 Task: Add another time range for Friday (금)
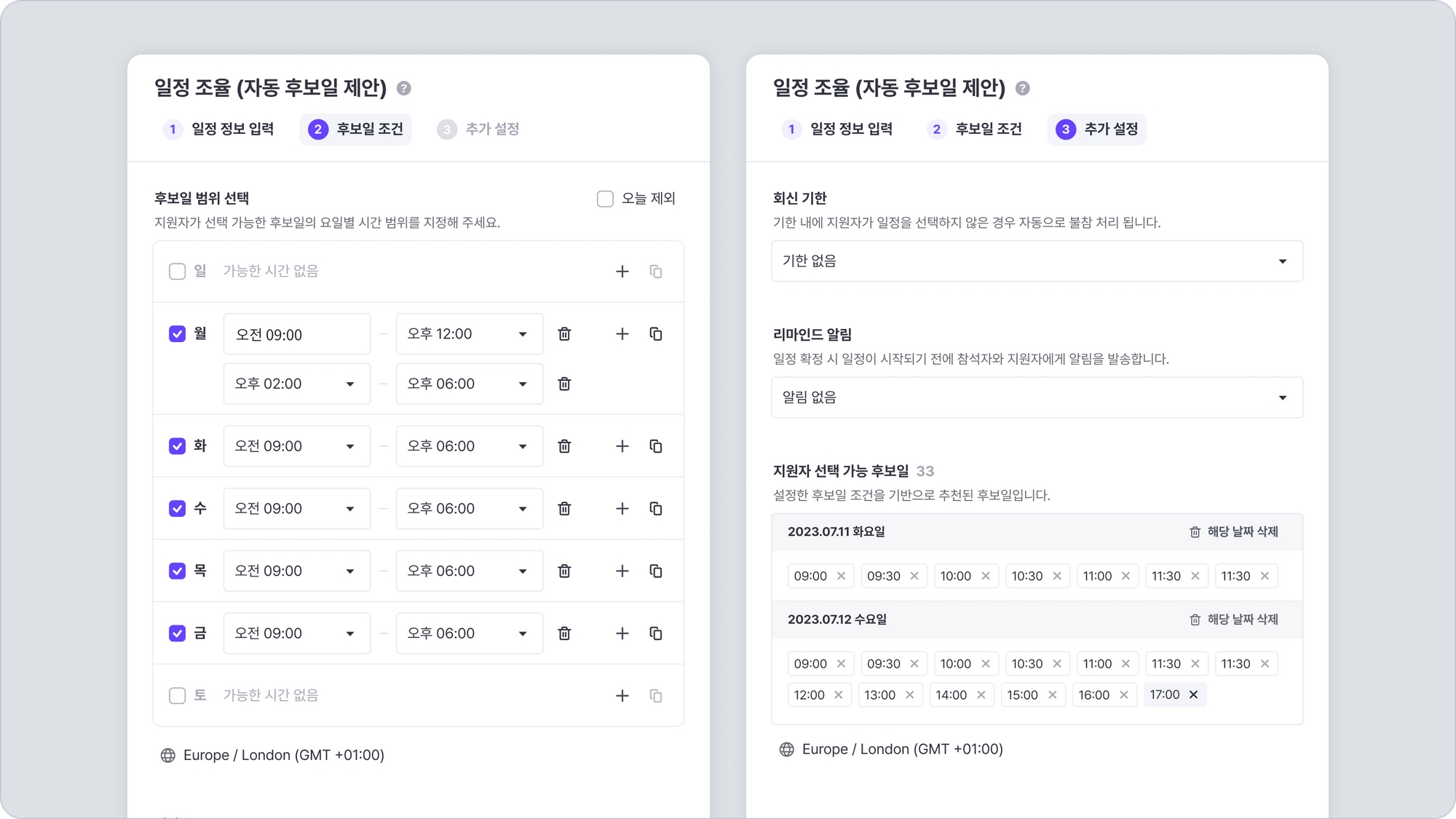click(622, 633)
